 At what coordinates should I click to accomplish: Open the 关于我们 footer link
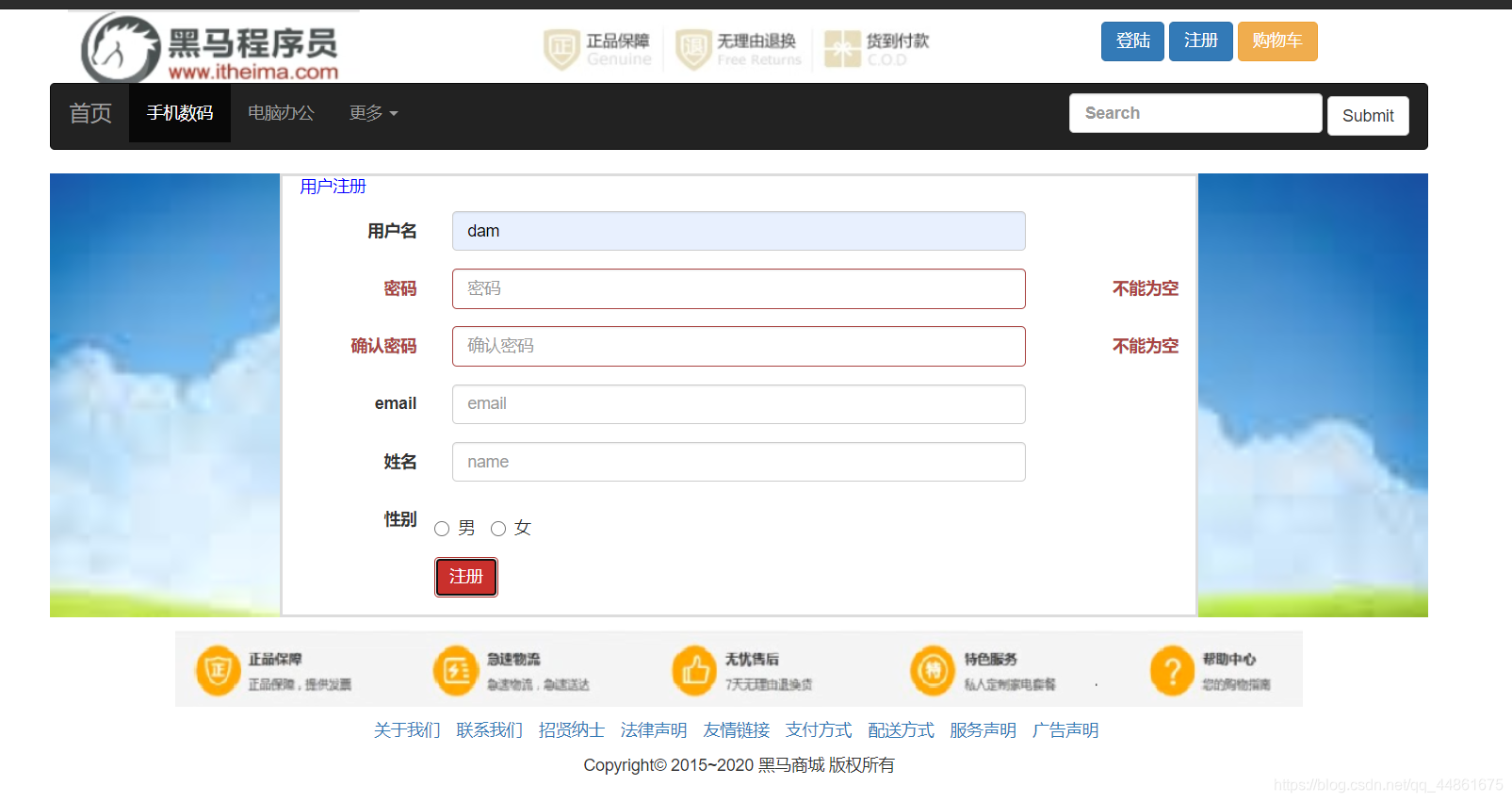[407, 730]
